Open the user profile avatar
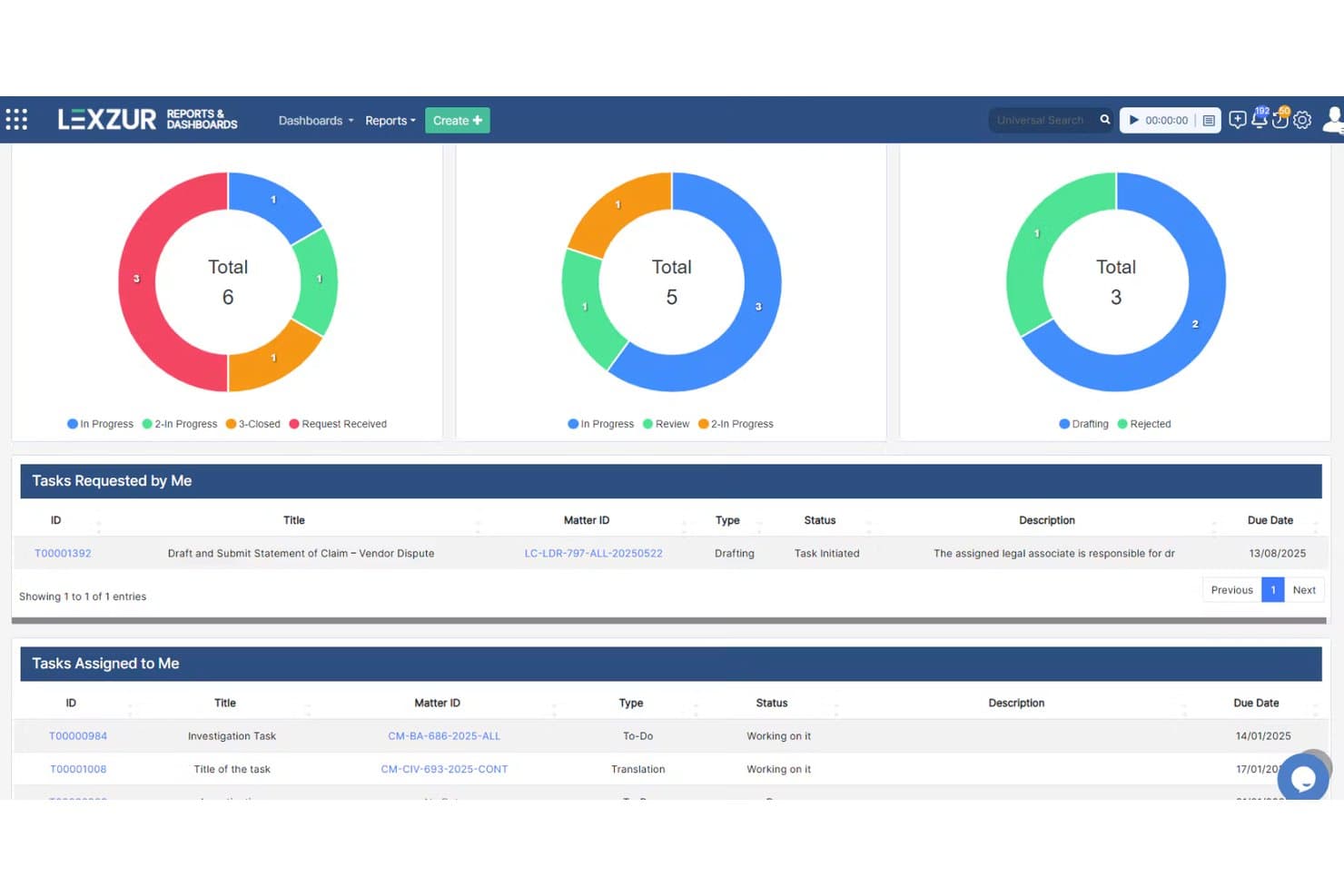Image resolution: width=1344 pixels, height=896 pixels. (x=1332, y=120)
